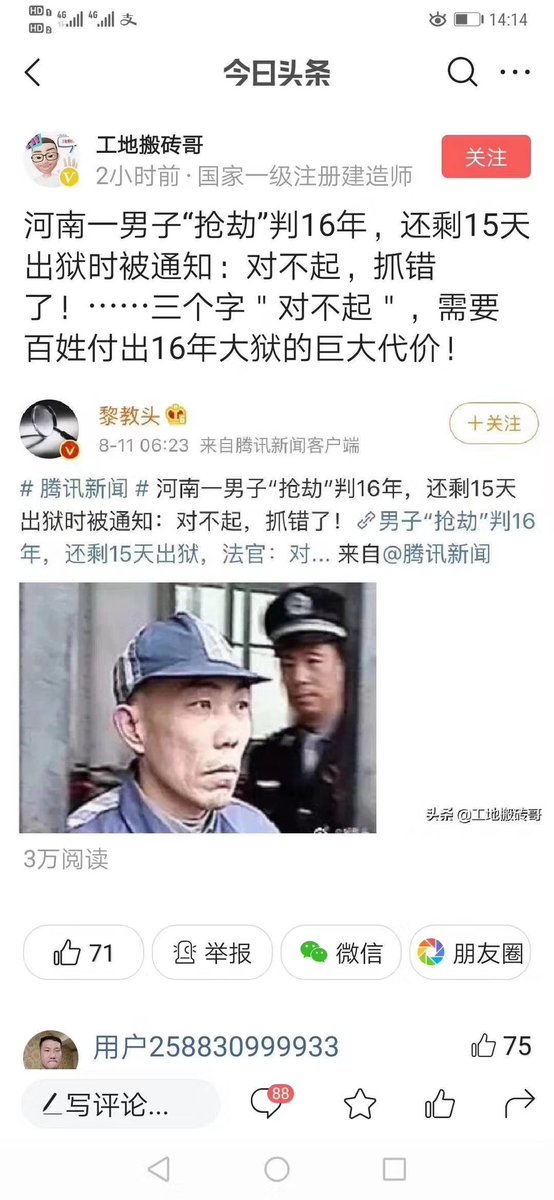
Task: Open the prisoner and officer photo
Action: [198, 708]
